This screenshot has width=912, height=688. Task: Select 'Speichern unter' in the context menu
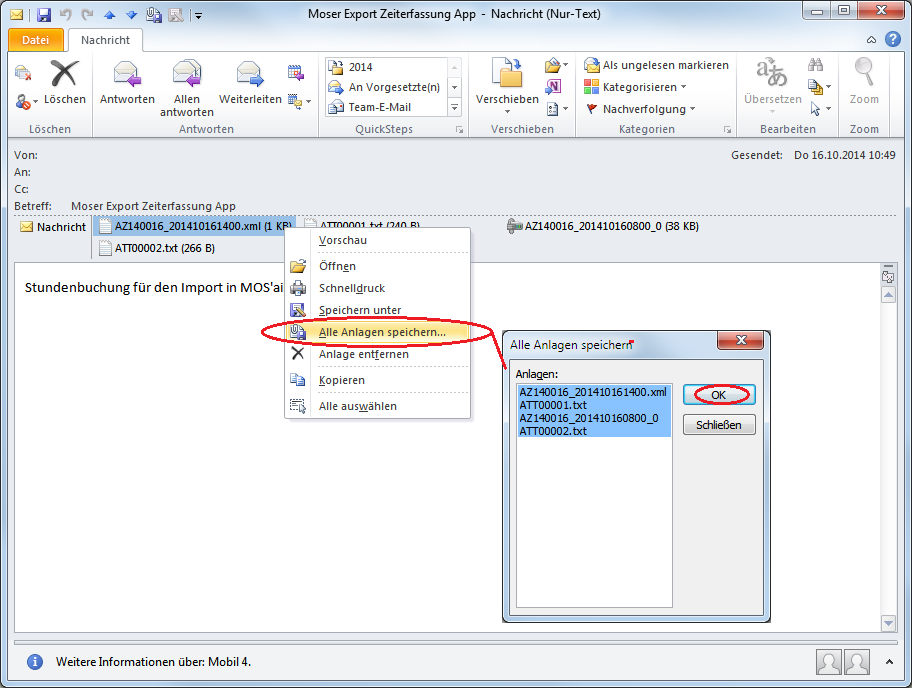pos(359,310)
